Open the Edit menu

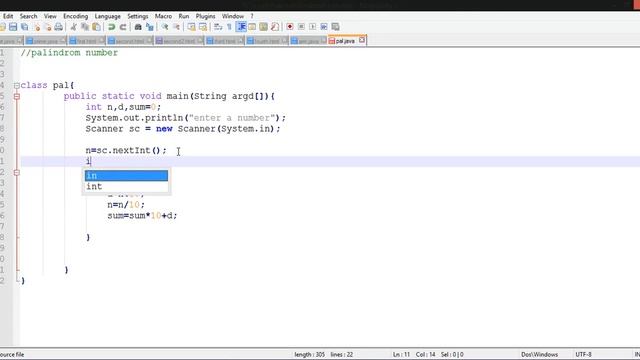click(8, 16)
